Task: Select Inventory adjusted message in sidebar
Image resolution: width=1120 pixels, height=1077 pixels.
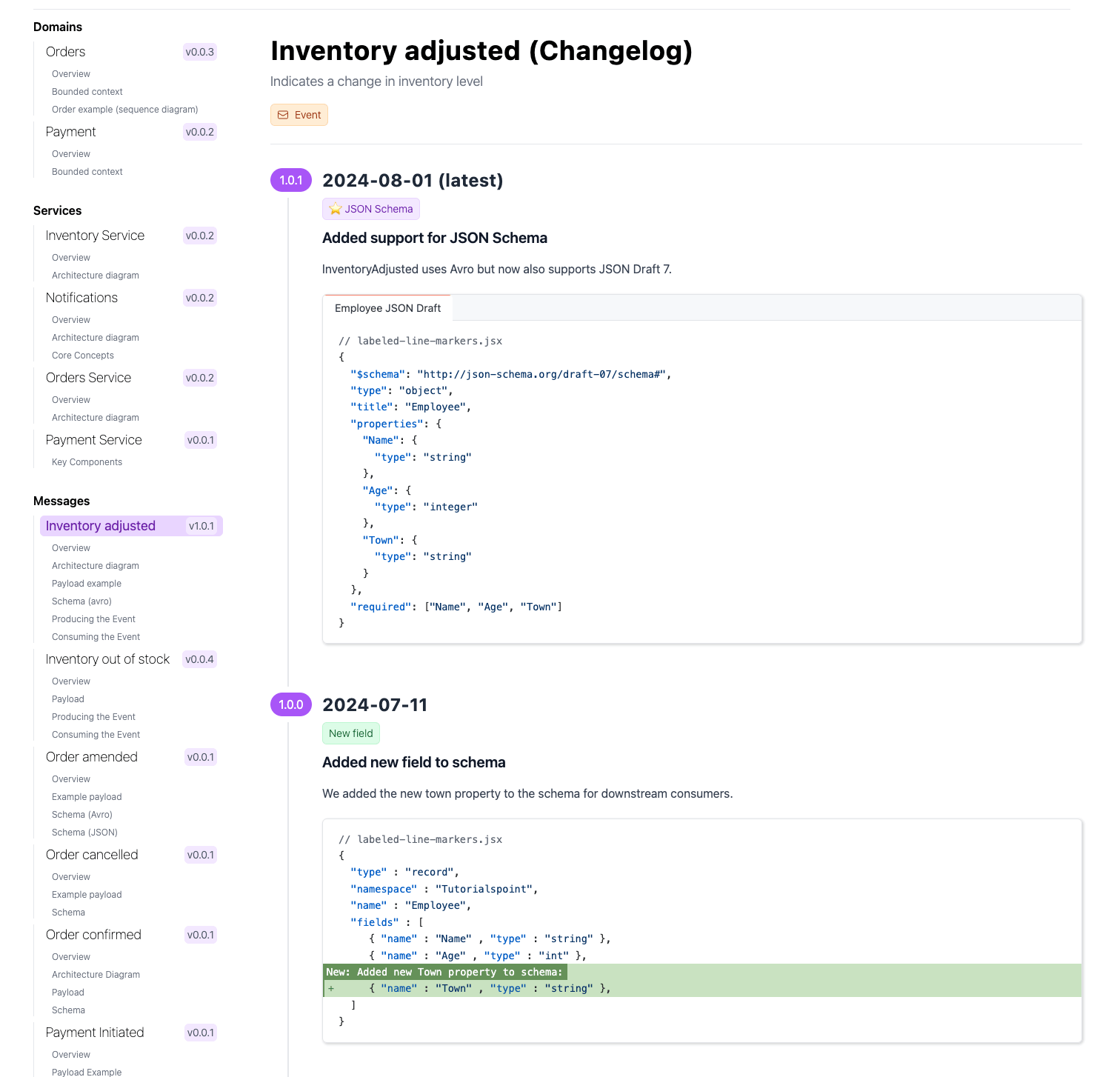Action: (101, 526)
